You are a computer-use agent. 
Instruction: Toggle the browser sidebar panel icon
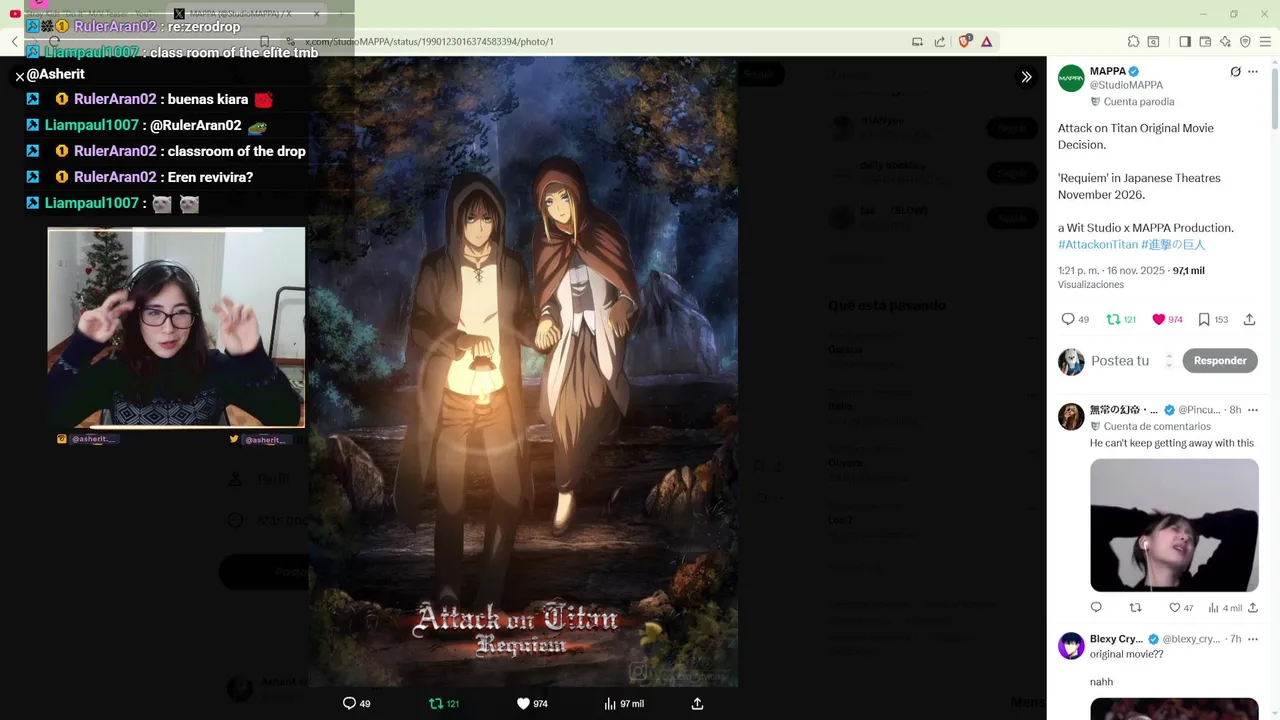1185,42
